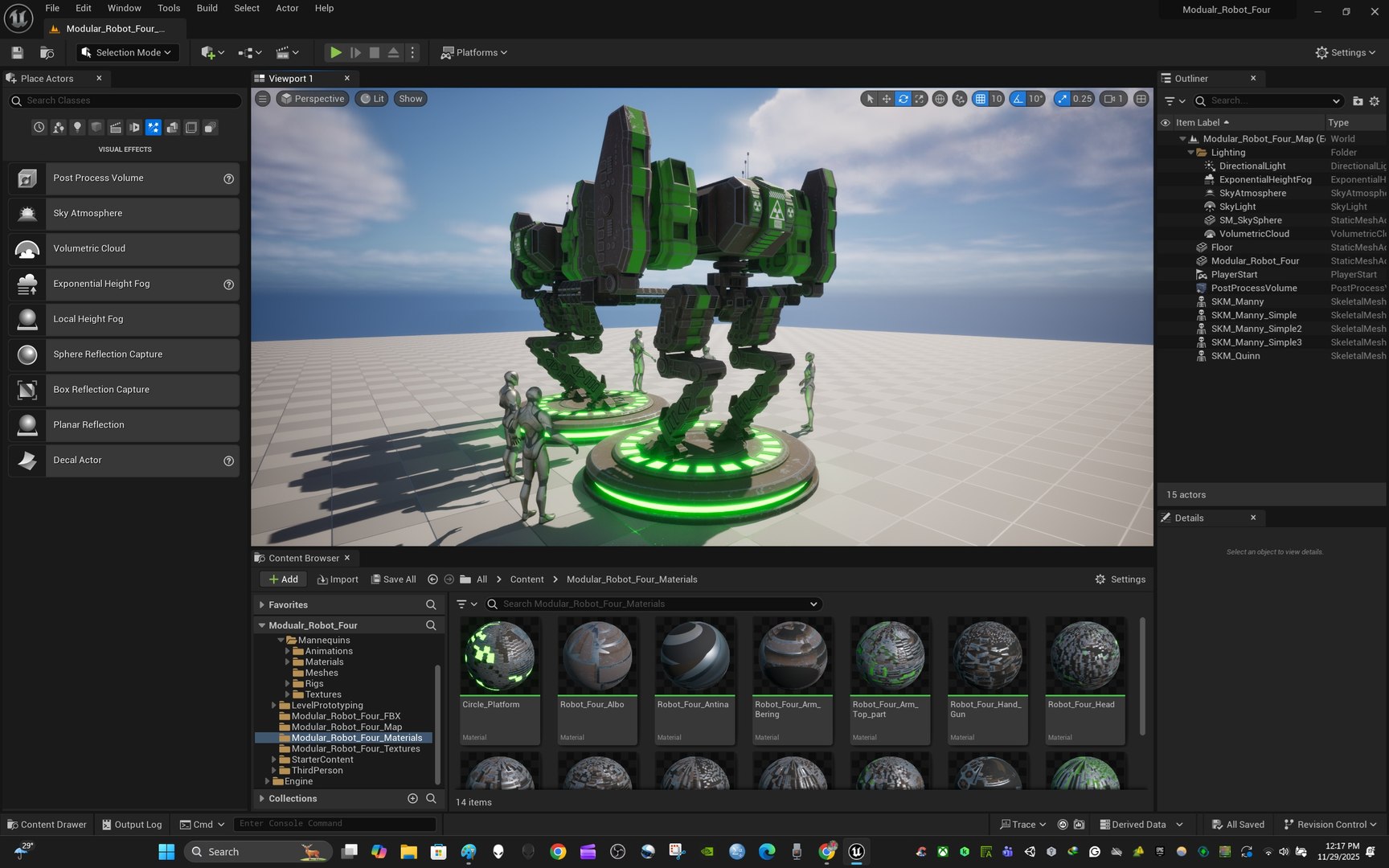Select the Circle_Platform material thumbnail
Image resolution: width=1389 pixels, height=868 pixels.
(x=499, y=656)
